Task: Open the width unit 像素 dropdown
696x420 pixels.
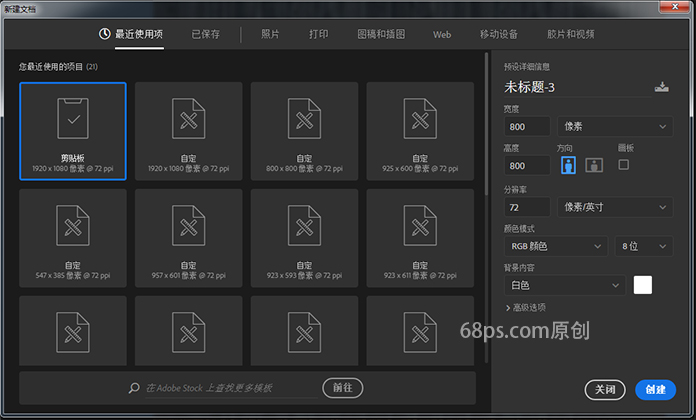Action: [x=615, y=127]
